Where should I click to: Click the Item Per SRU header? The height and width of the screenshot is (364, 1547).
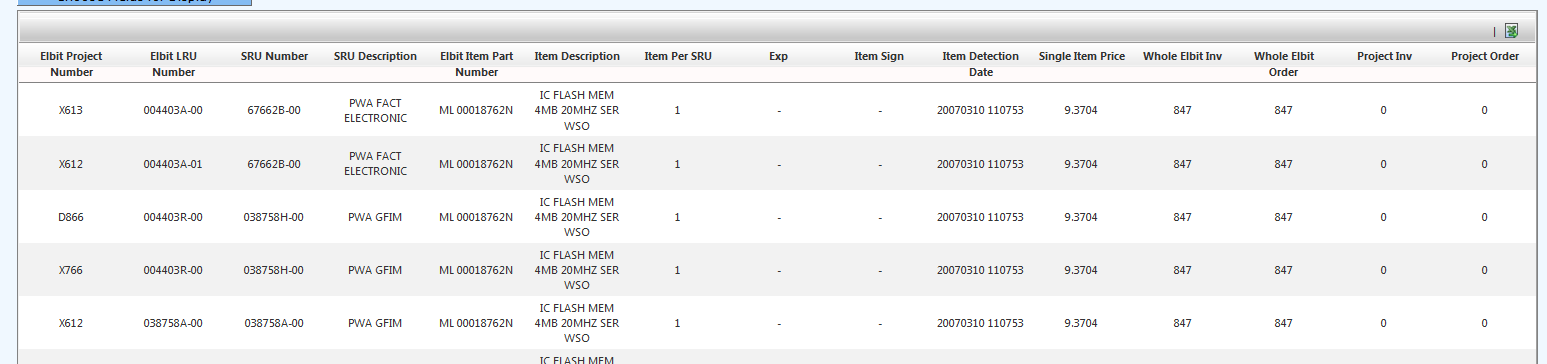pos(678,57)
